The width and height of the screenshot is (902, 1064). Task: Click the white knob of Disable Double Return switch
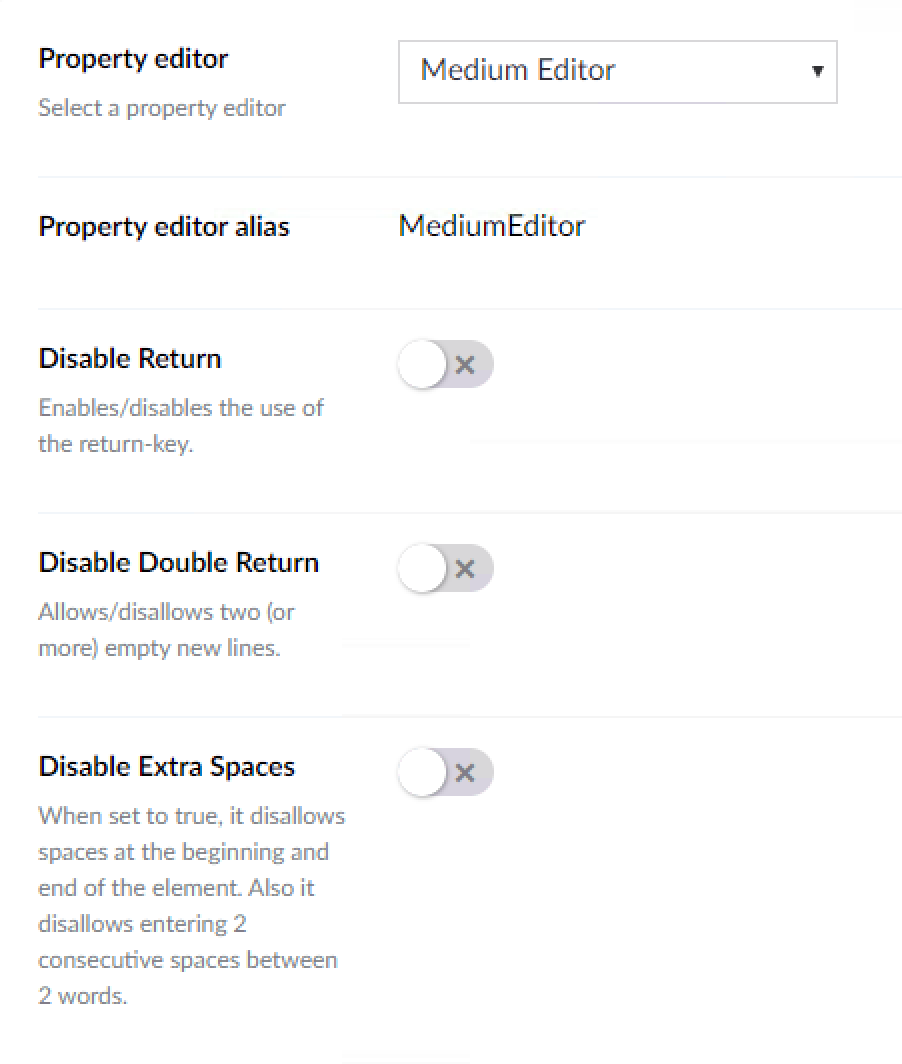click(x=420, y=568)
